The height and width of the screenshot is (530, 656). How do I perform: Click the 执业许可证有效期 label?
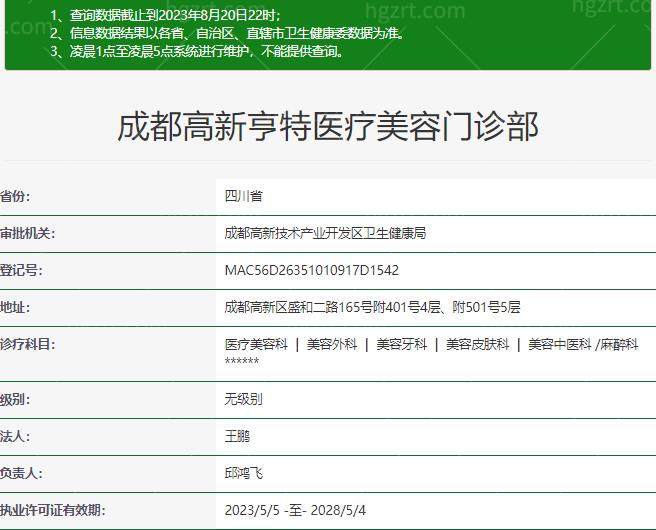(x=53, y=510)
